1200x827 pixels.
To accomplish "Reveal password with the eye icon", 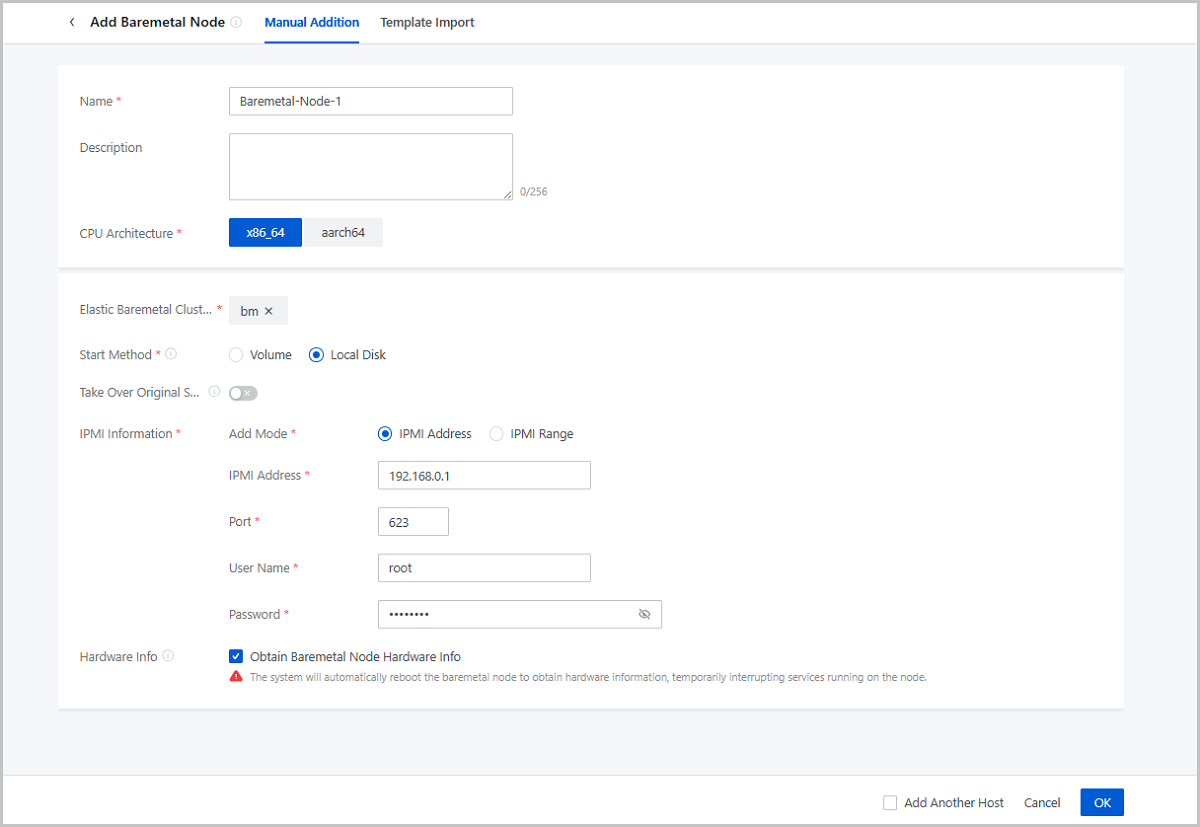I will (x=644, y=614).
